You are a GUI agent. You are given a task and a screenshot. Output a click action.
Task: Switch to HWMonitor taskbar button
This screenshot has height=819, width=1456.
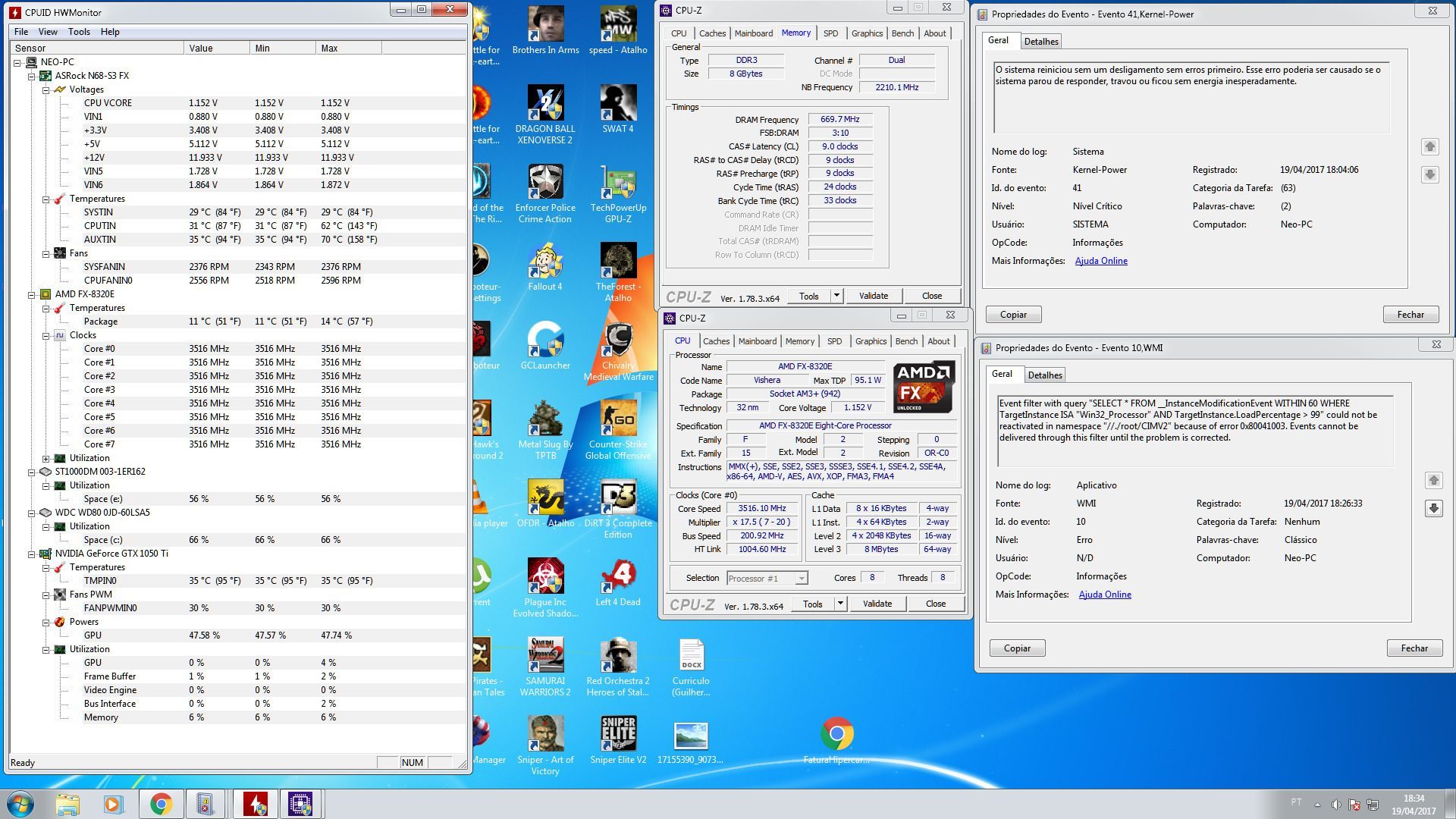tap(255, 804)
